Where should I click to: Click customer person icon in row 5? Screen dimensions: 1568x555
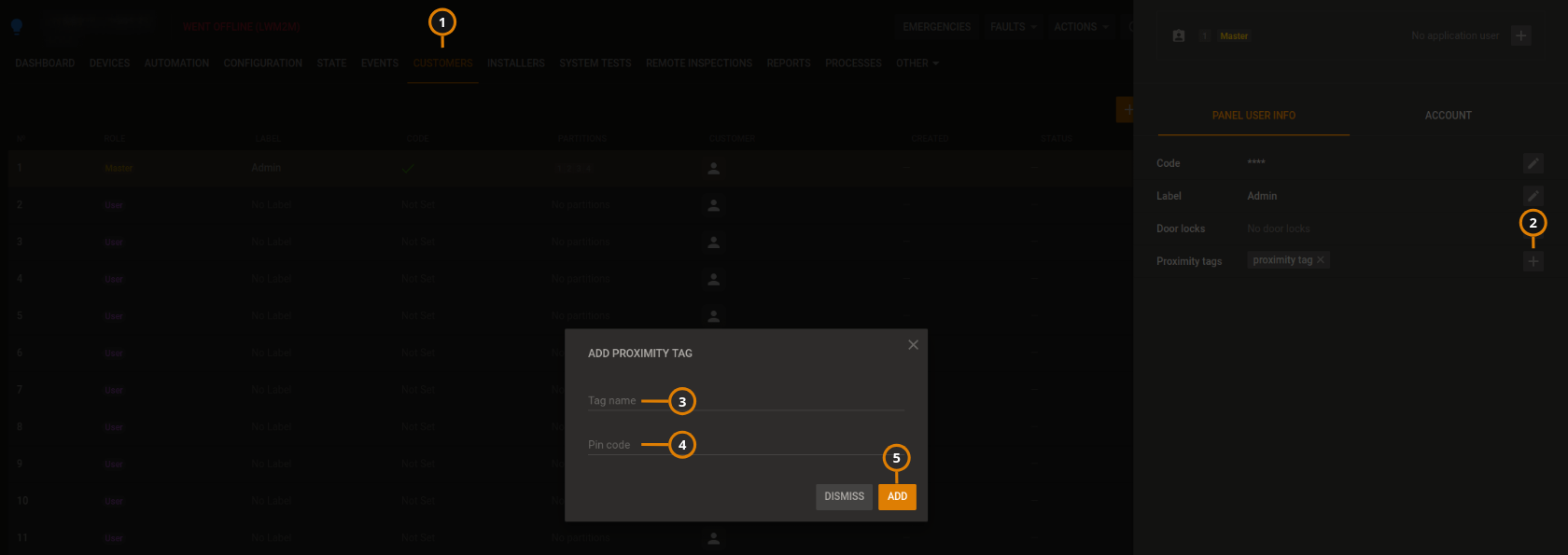(714, 316)
